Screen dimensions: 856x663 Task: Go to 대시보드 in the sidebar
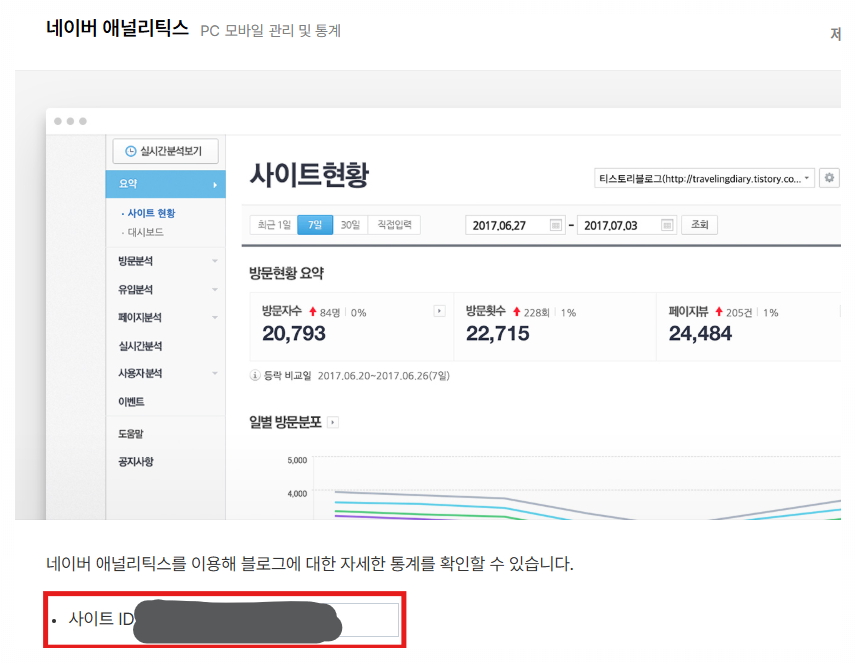pos(146,230)
